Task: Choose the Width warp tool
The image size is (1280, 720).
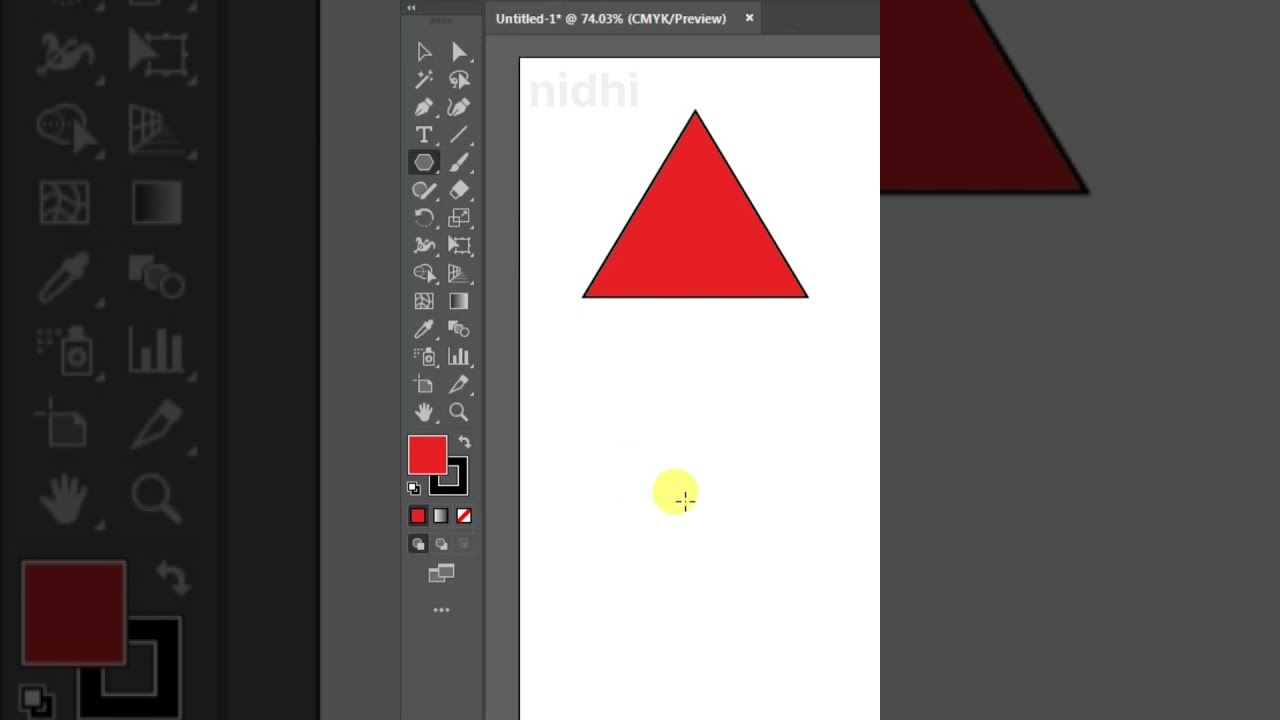Action: tap(424, 245)
